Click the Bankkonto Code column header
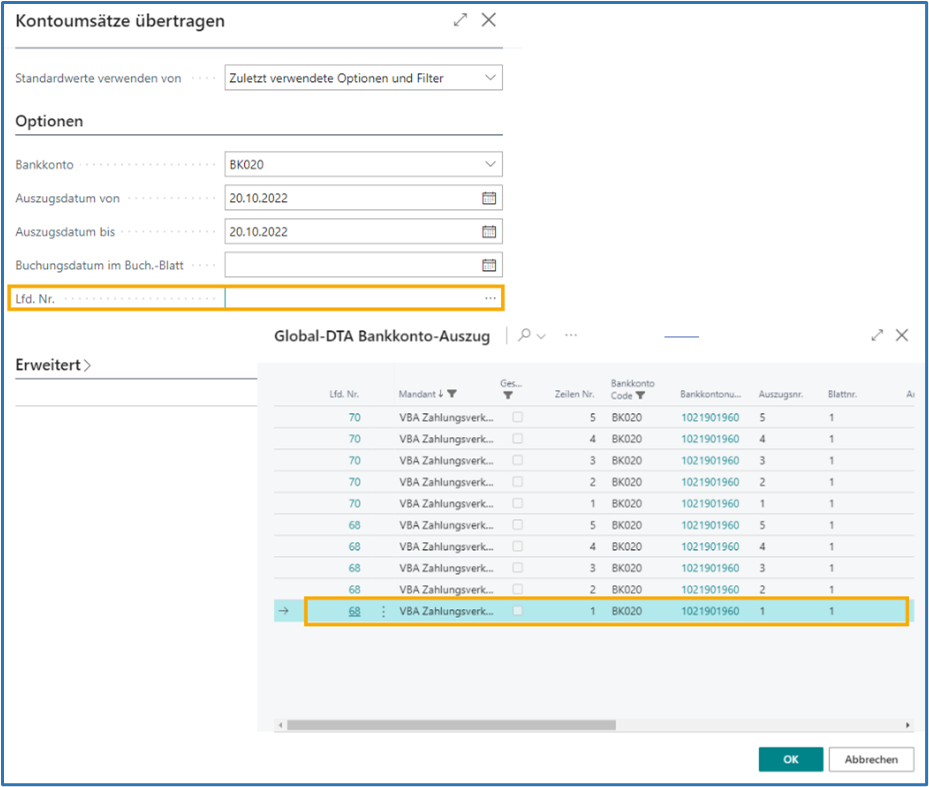The width and height of the screenshot is (929, 787). coord(628,389)
